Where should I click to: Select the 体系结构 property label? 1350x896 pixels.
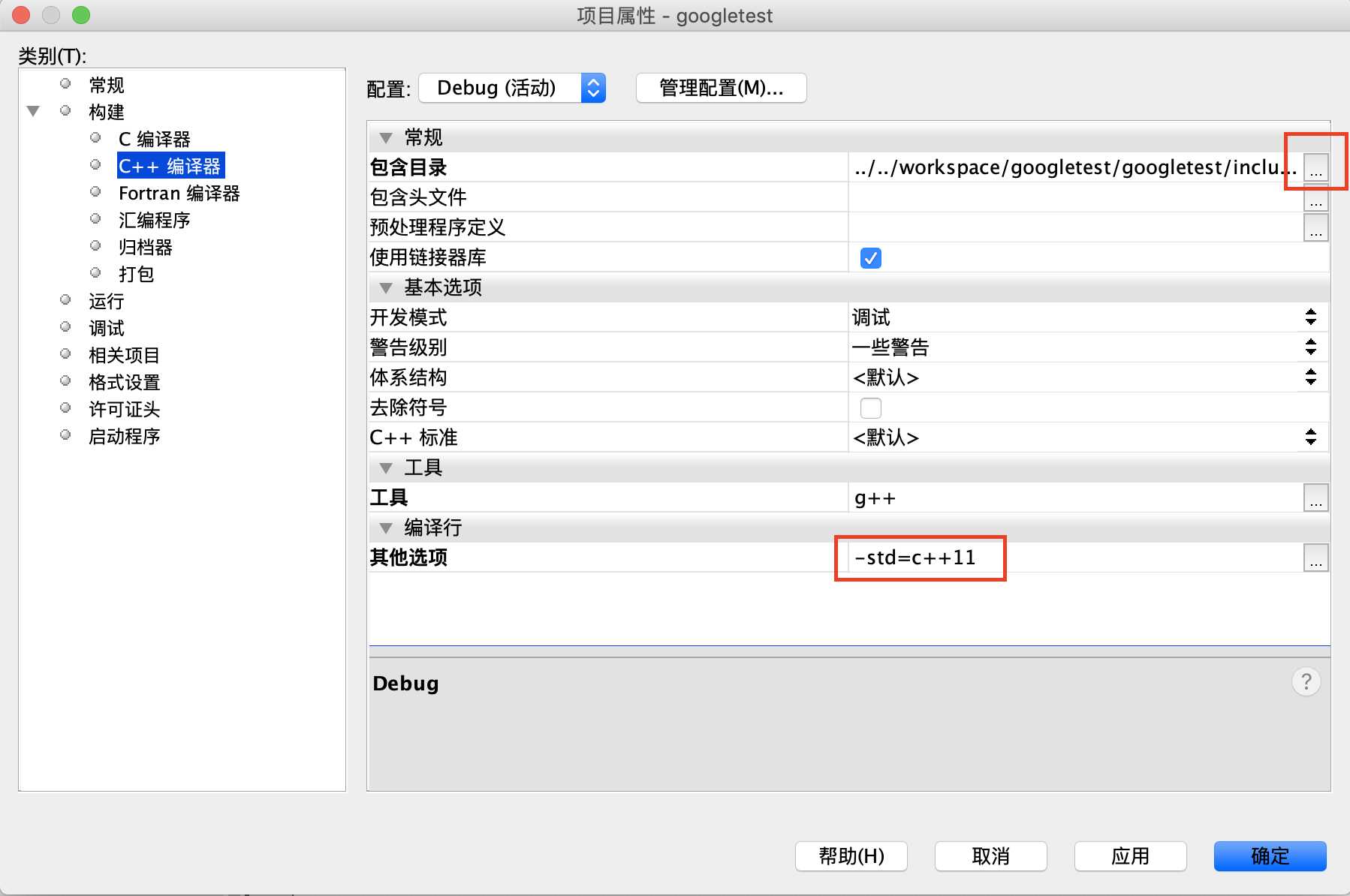(408, 377)
